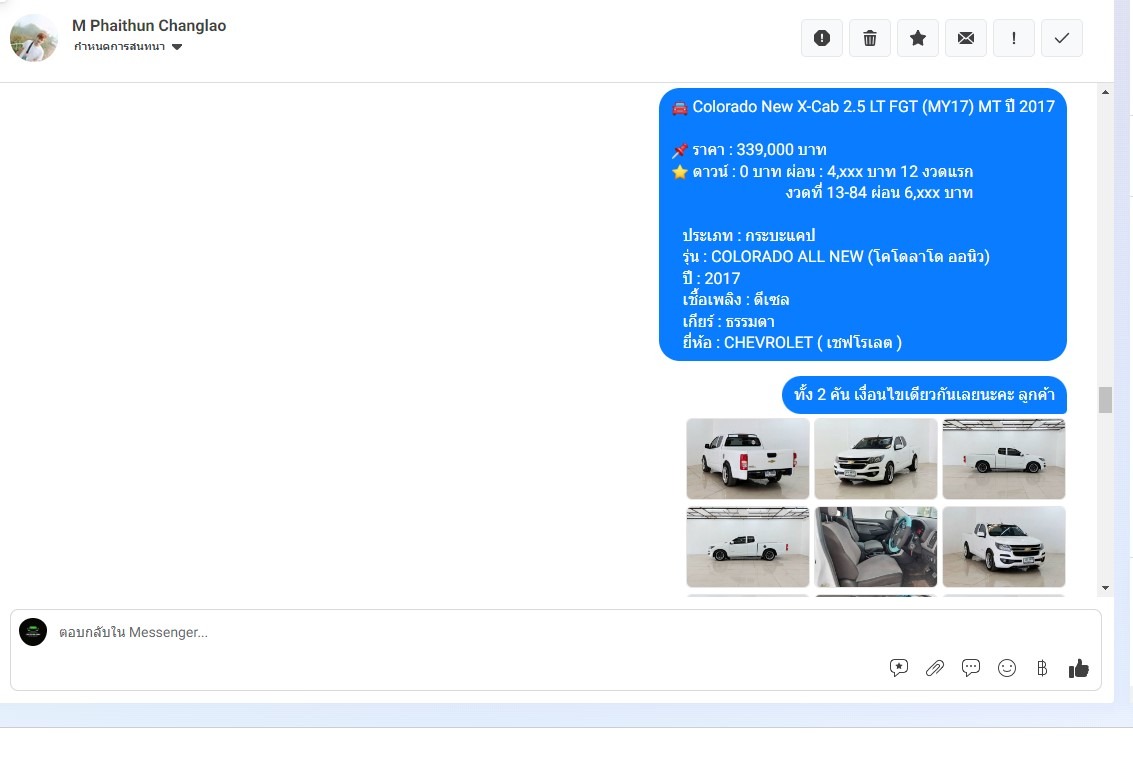Open the emoji picker
The image size is (1133, 770).
[x=1007, y=668]
